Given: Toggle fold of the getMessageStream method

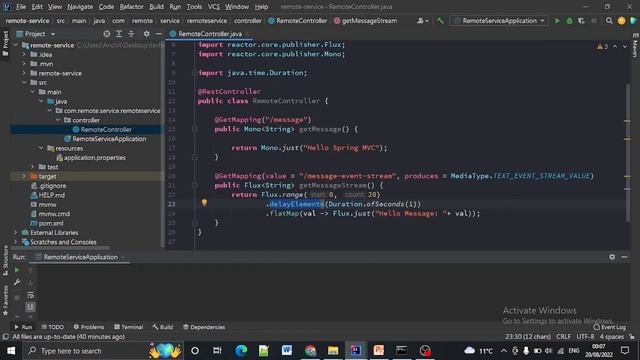Looking at the screenshot, I should click(x=195, y=185).
